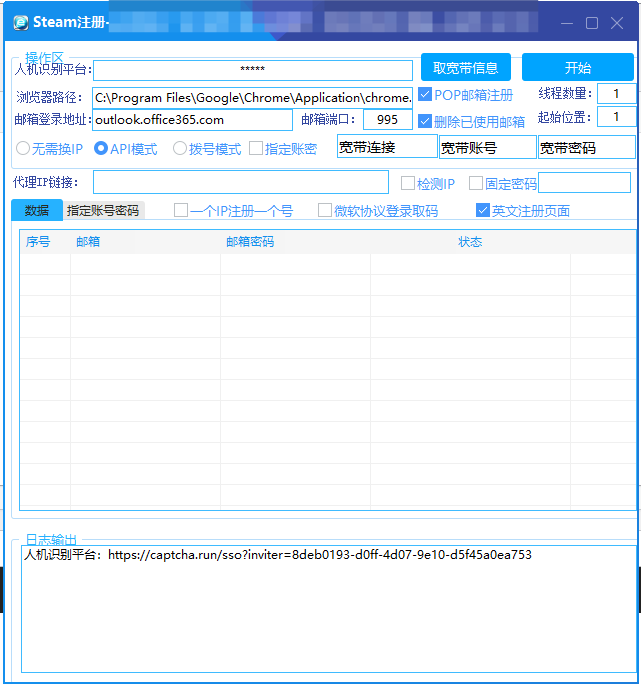Tick the 固定密码 checkbox
The image size is (641, 685).
pos(476,184)
